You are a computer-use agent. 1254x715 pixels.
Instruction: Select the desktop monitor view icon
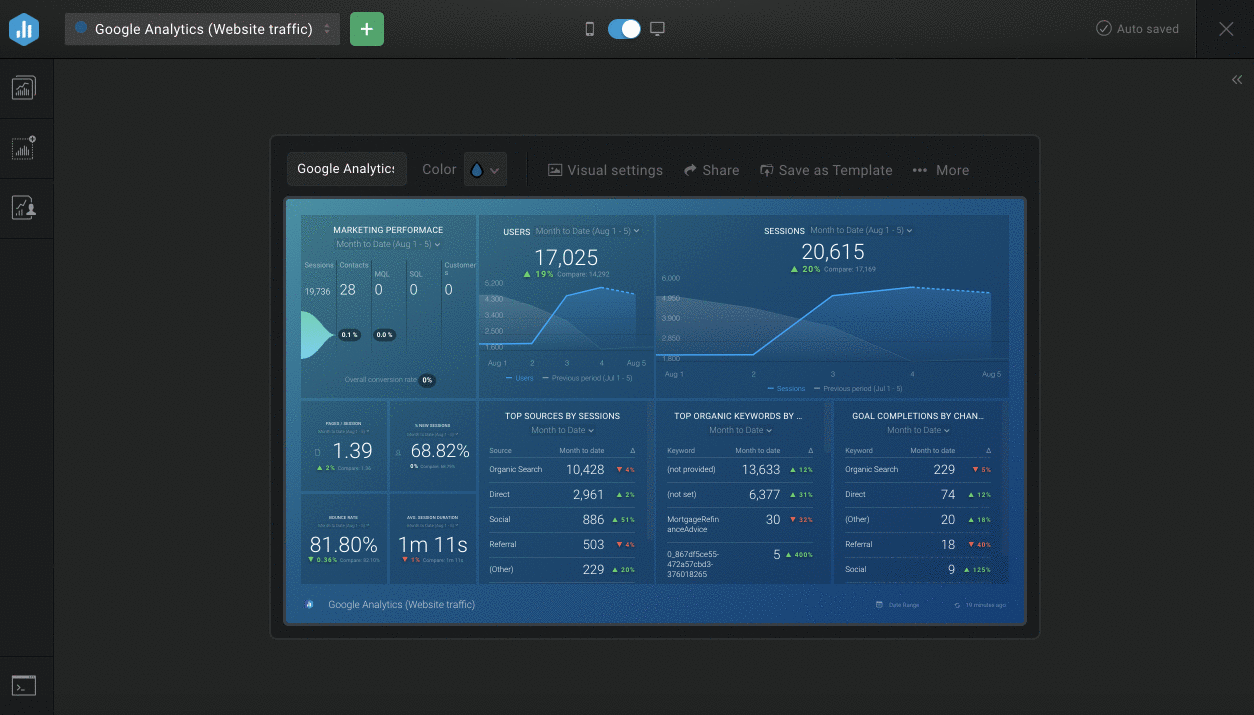point(657,29)
